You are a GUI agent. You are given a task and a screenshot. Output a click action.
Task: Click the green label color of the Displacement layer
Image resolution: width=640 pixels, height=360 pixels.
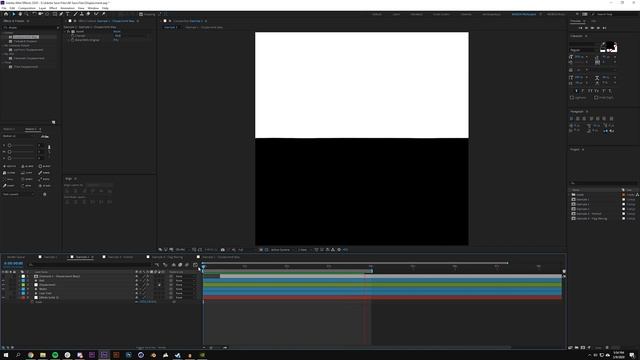point(23,285)
